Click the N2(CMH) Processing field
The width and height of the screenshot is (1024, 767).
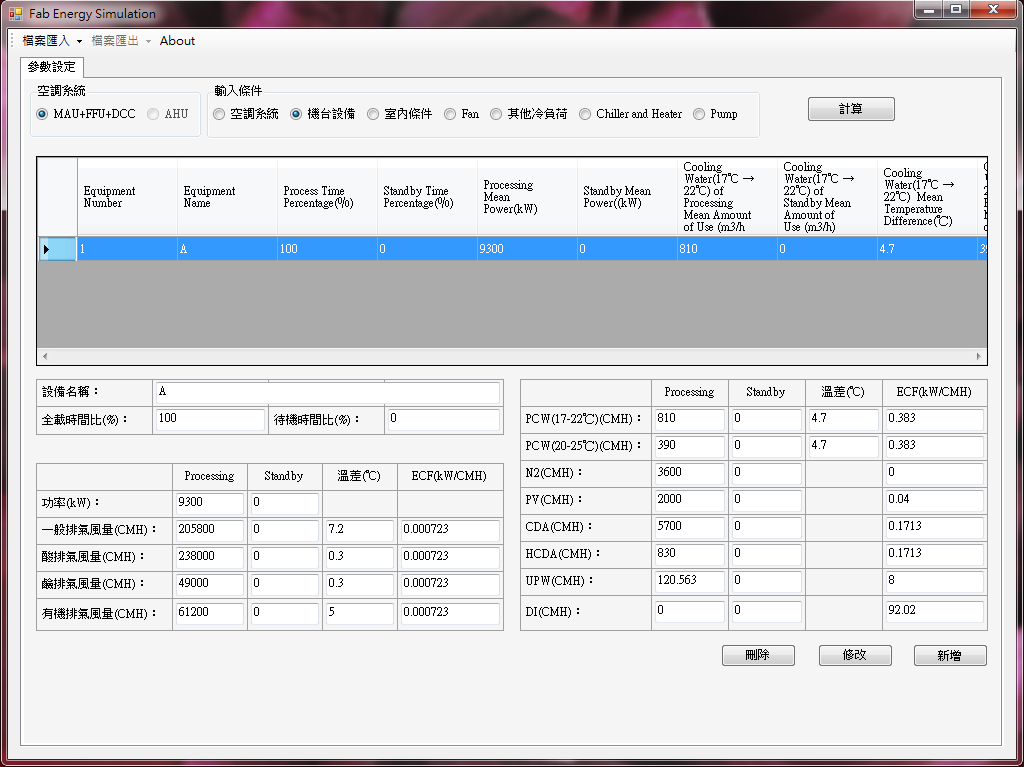click(x=690, y=473)
